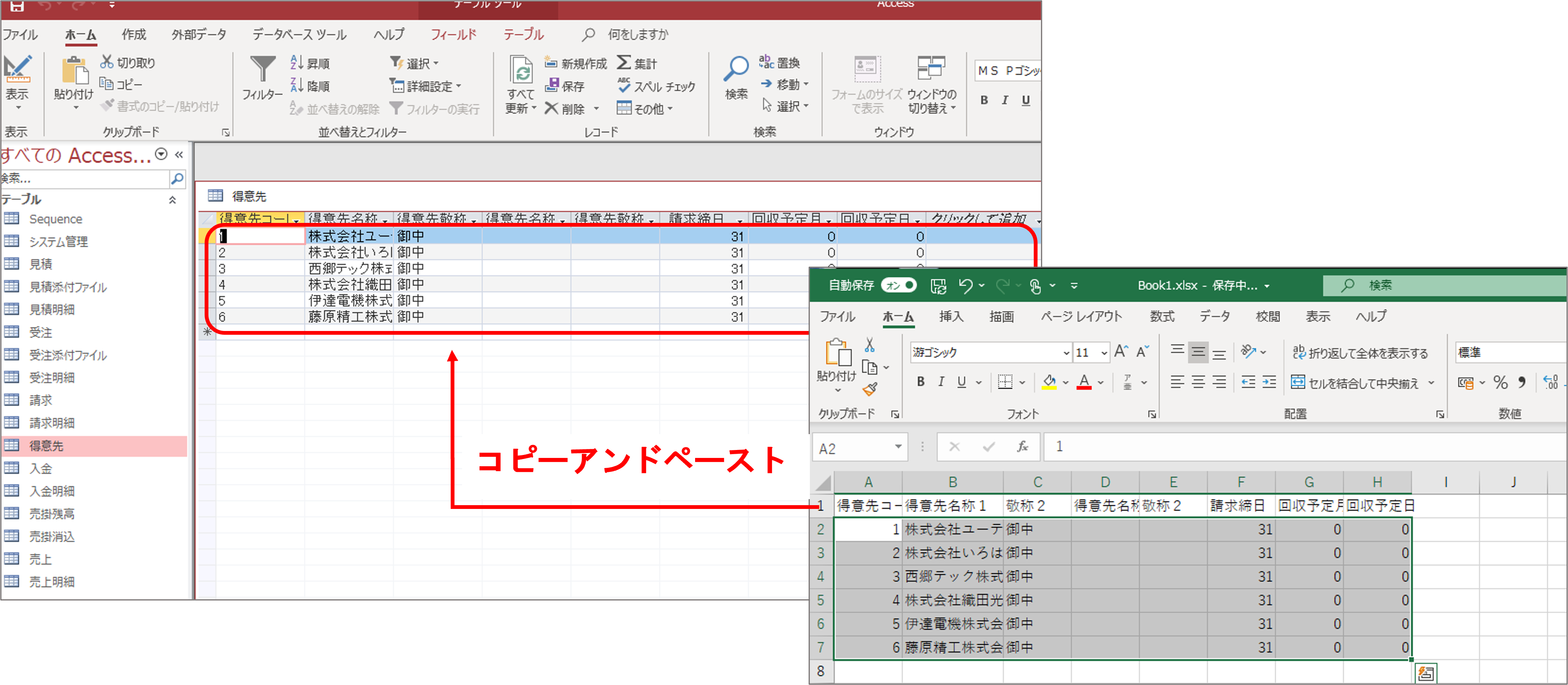Open Excel font name dropdown (游ゴシック)

point(1067,353)
